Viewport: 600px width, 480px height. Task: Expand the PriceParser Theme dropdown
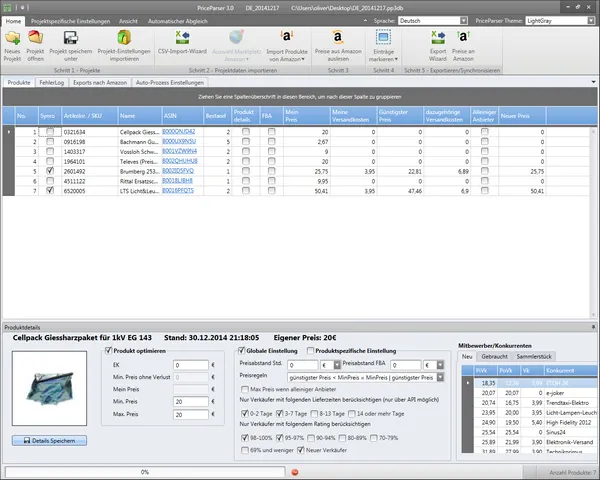pyautogui.click(x=591, y=21)
